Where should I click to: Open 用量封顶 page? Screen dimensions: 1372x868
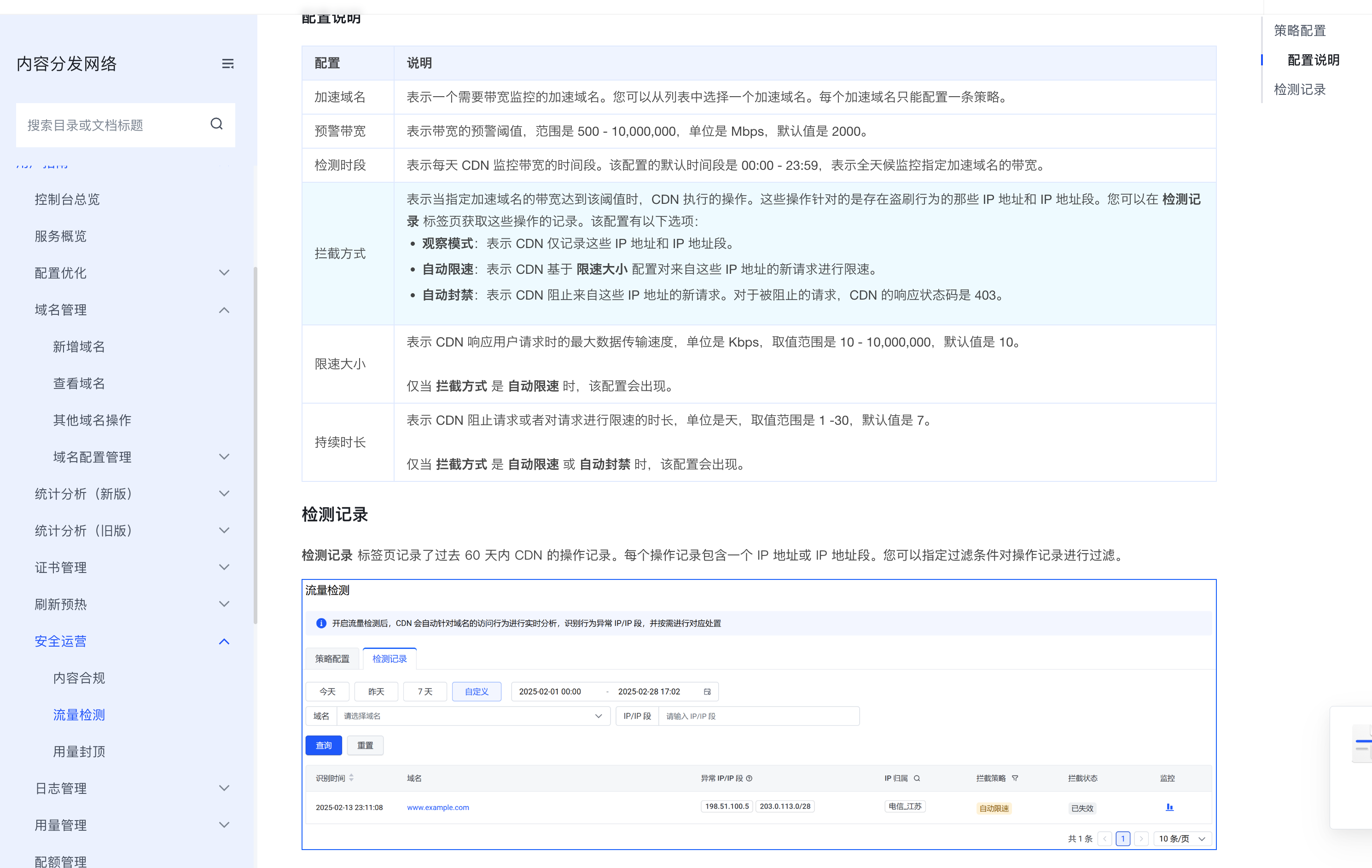point(79,752)
